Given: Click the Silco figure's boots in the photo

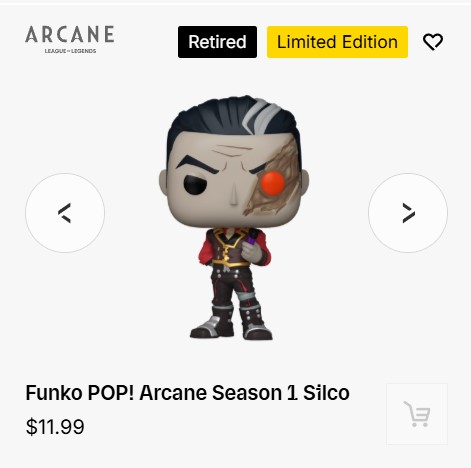Looking at the screenshot, I should (231, 323).
